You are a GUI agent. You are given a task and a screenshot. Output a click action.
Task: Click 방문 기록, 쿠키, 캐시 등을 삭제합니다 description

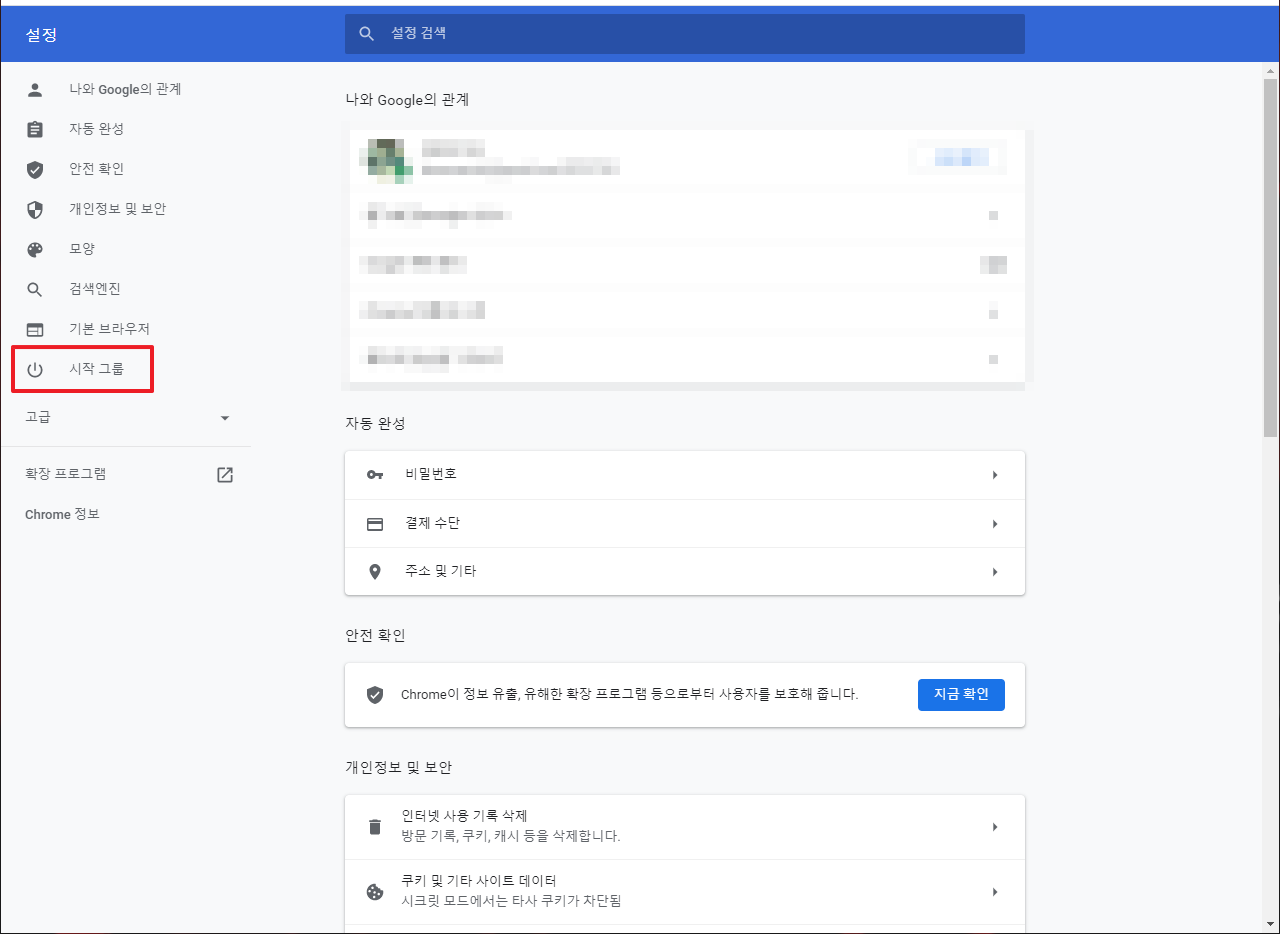[511, 836]
